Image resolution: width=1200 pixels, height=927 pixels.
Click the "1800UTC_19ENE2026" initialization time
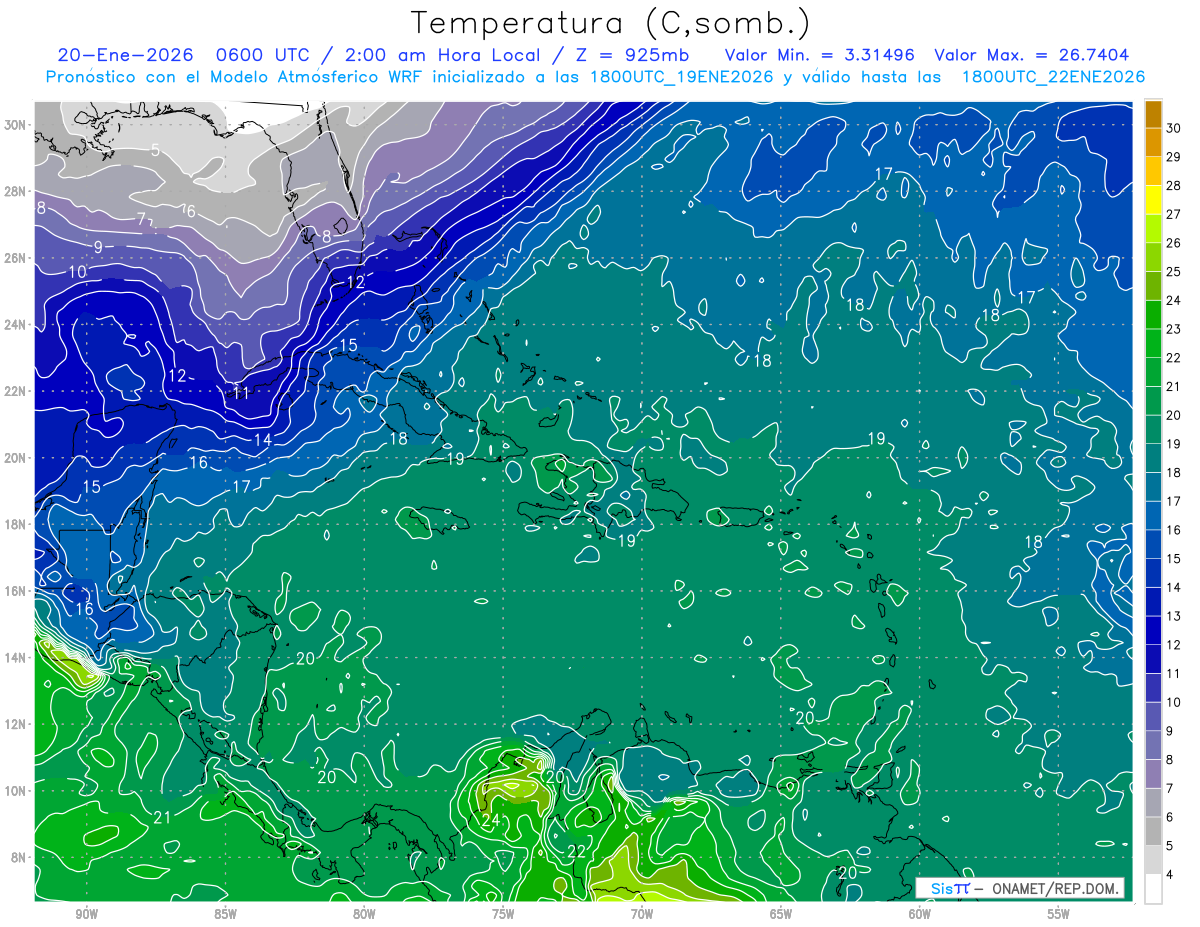click(x=681, y=77)
